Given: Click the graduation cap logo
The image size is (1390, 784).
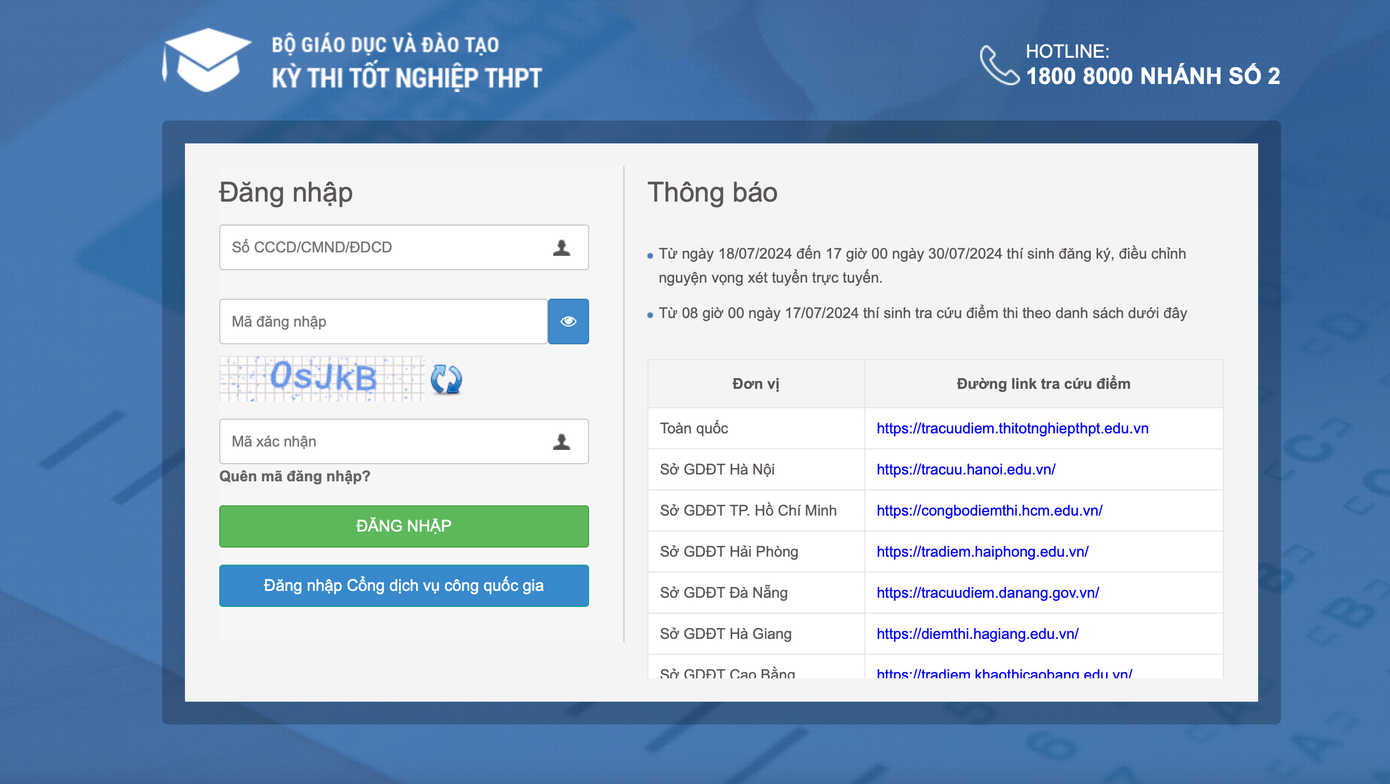Looking at the screenshot, I should coord(207,60).
